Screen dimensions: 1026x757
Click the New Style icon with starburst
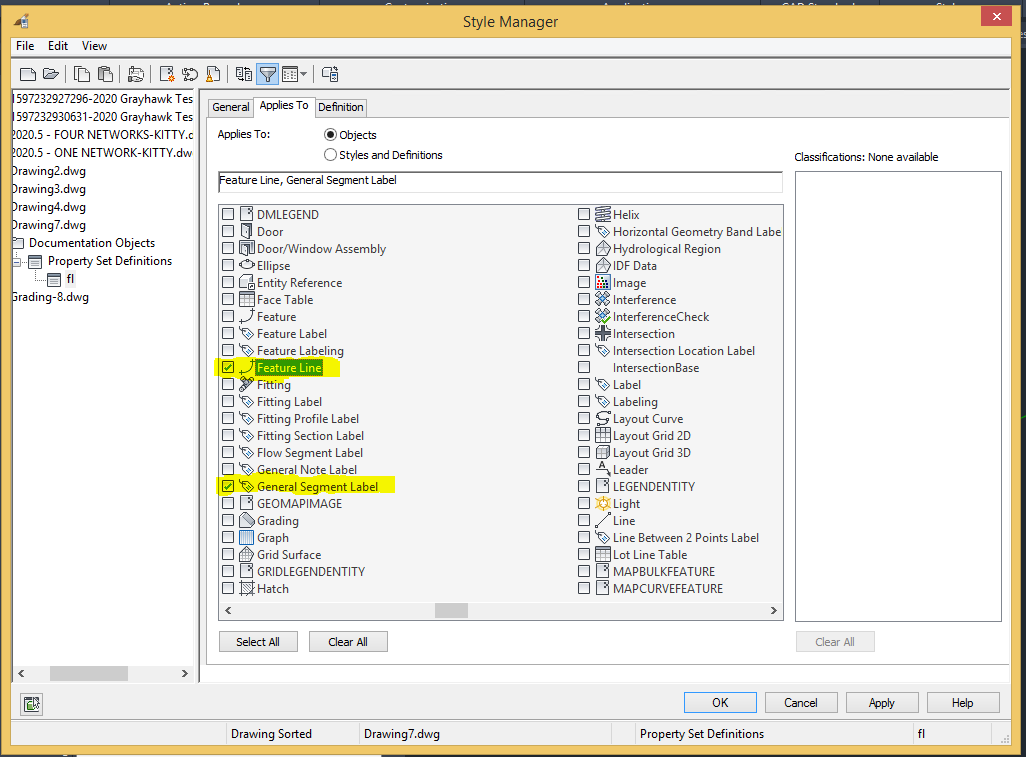[167, 74]
